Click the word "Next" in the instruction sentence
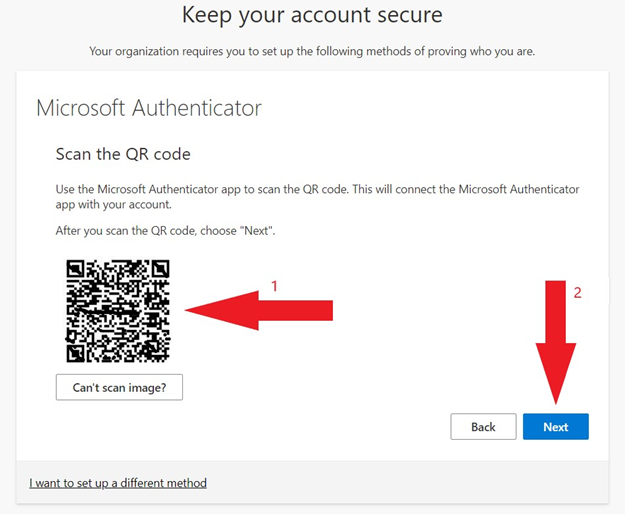625x514 pixels. point(256,231)
